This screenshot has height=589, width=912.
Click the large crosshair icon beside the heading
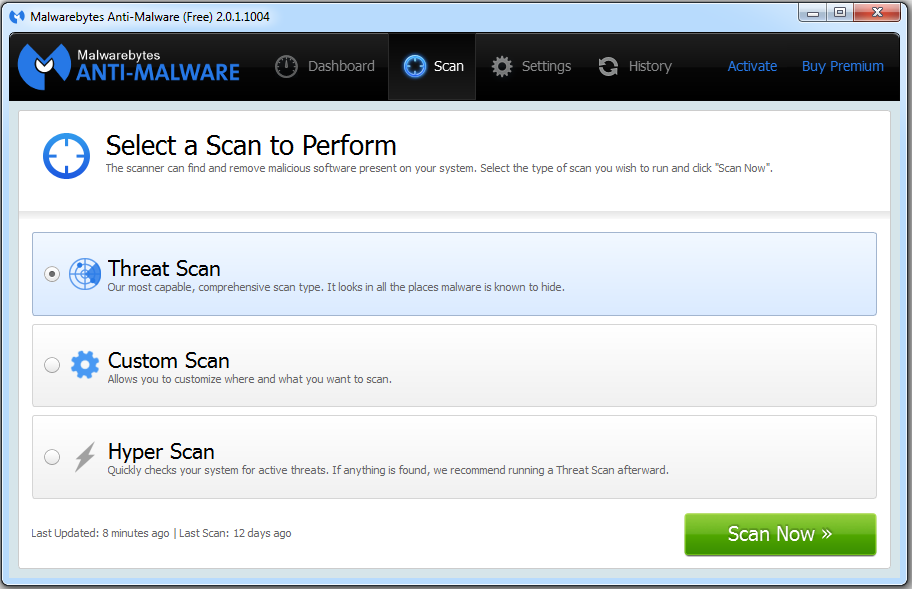(66, 155)
